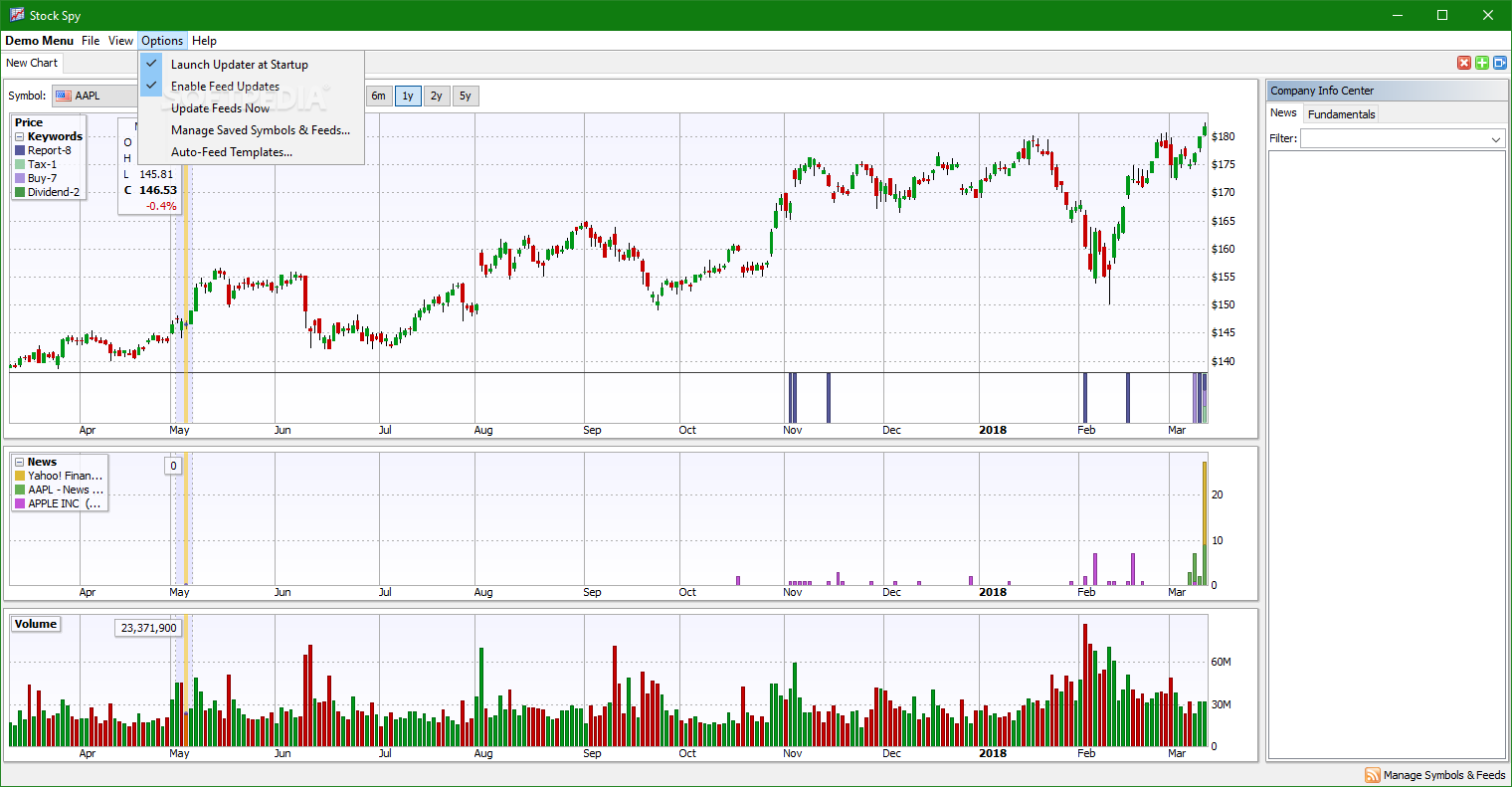This screenshot has width=1512, height=787.
Task: Click the $180 price axis label
Action: [x=1224, y=136]
